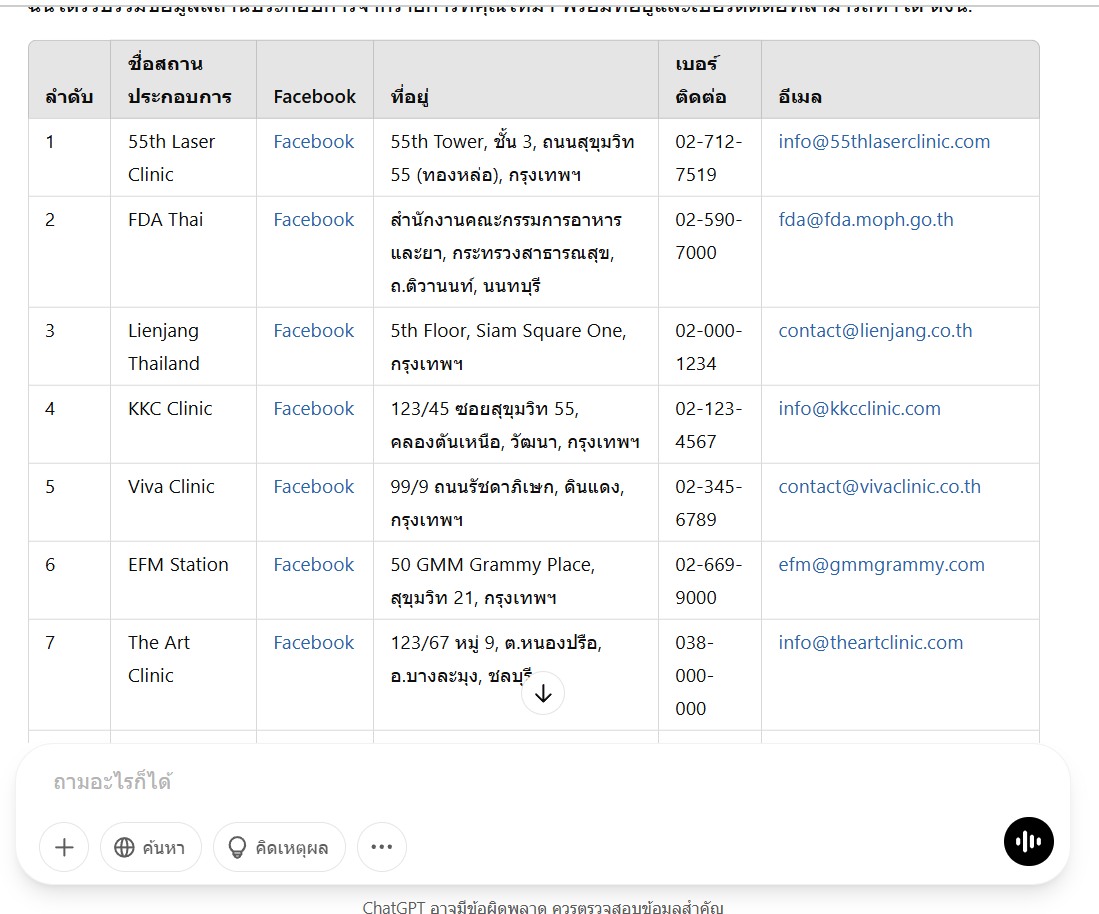The width and height of the screenshot is (1099, 914).
Task: Open Facebook link for Lienjang Thailand
Action: pos(314,331)
